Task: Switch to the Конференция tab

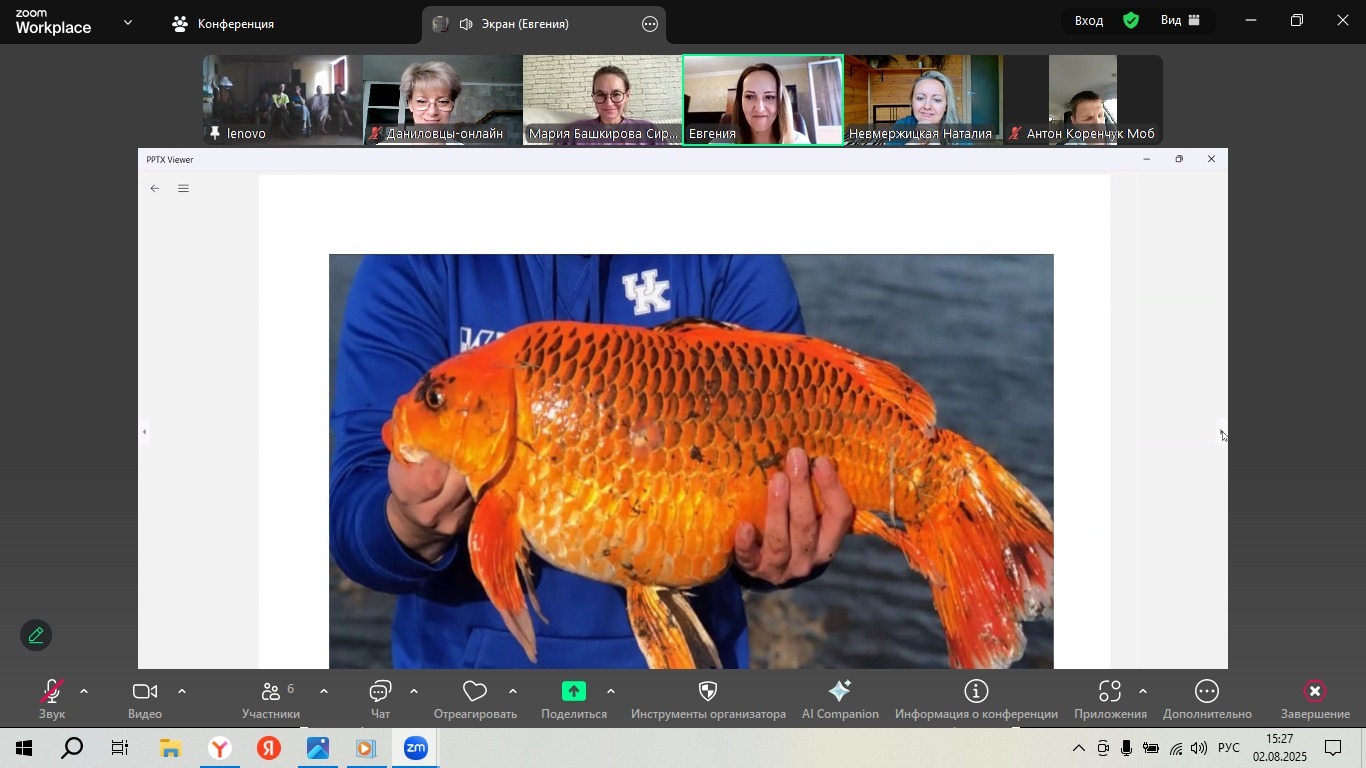Action: click(x=223, y=24)
